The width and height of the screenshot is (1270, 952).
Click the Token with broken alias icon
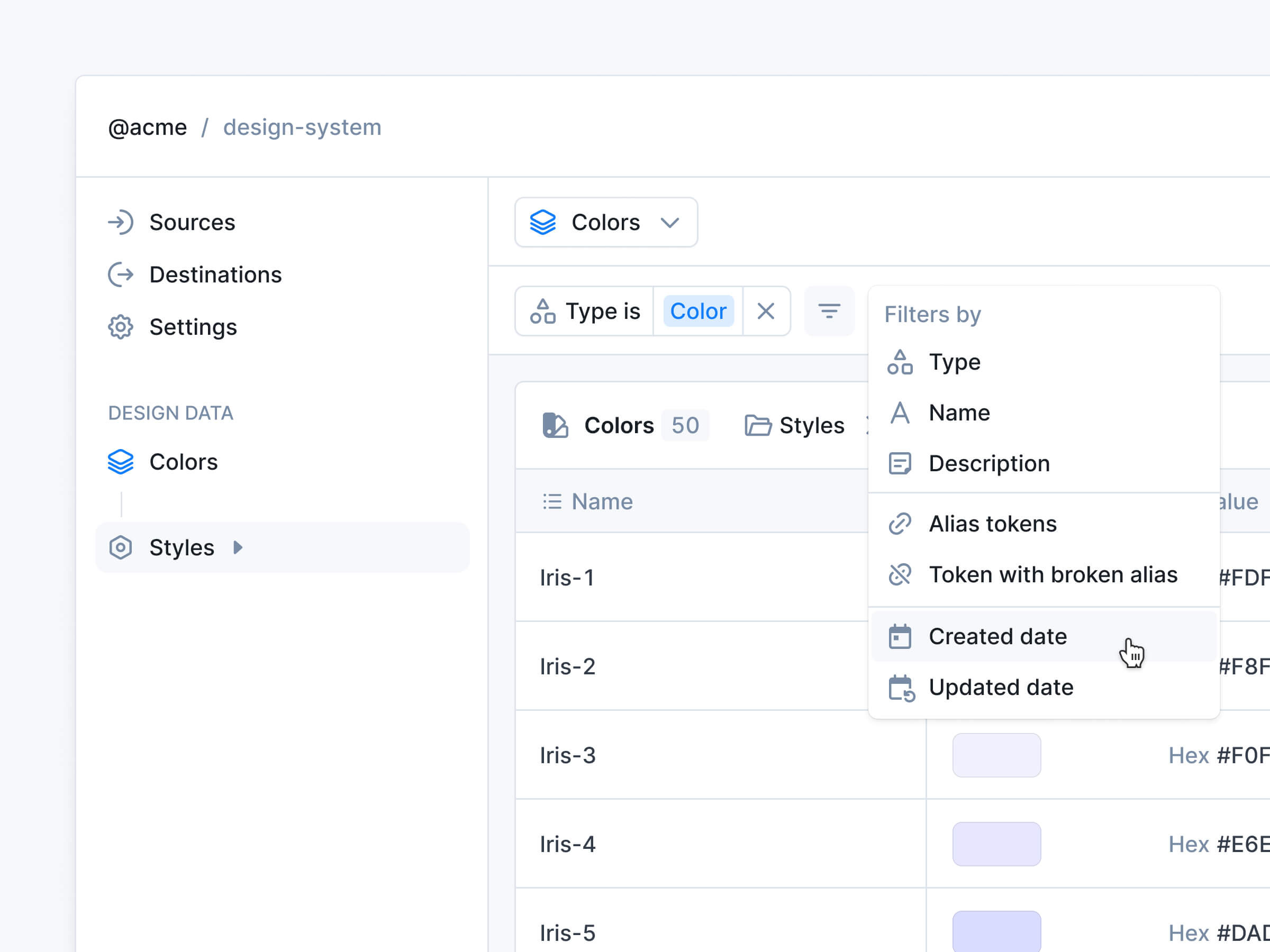point(900,574)
